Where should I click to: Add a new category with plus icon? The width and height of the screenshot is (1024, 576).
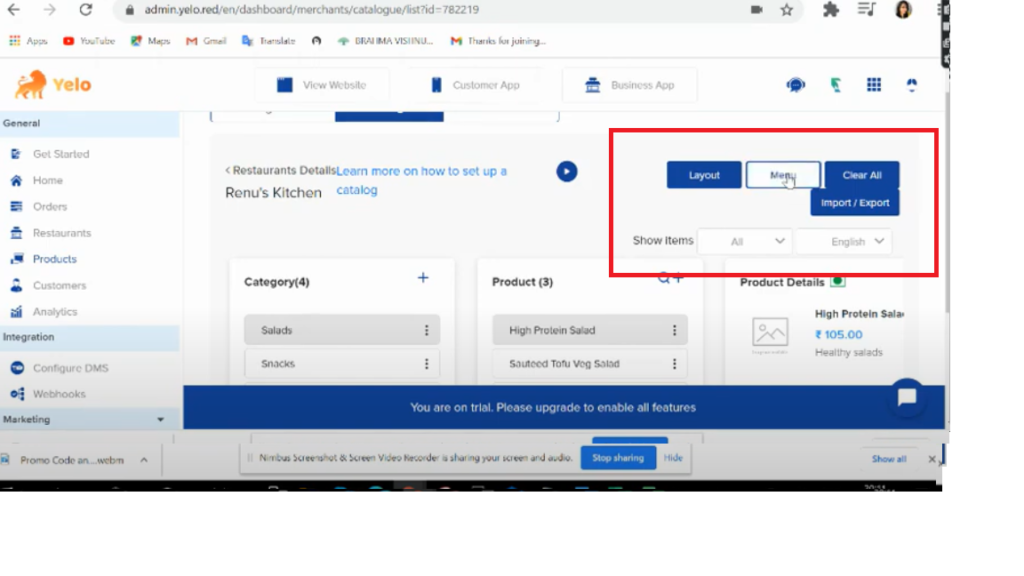[x=423, y=278]
